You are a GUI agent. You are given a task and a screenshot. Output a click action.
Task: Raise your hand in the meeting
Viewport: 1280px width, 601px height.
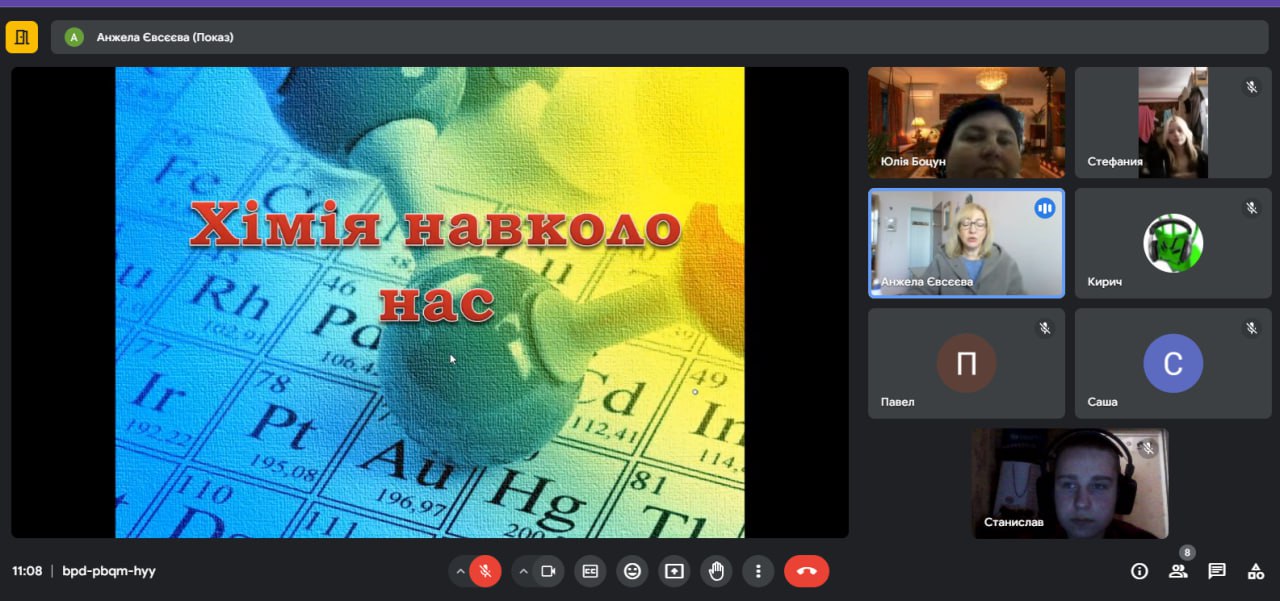point(716,571)
